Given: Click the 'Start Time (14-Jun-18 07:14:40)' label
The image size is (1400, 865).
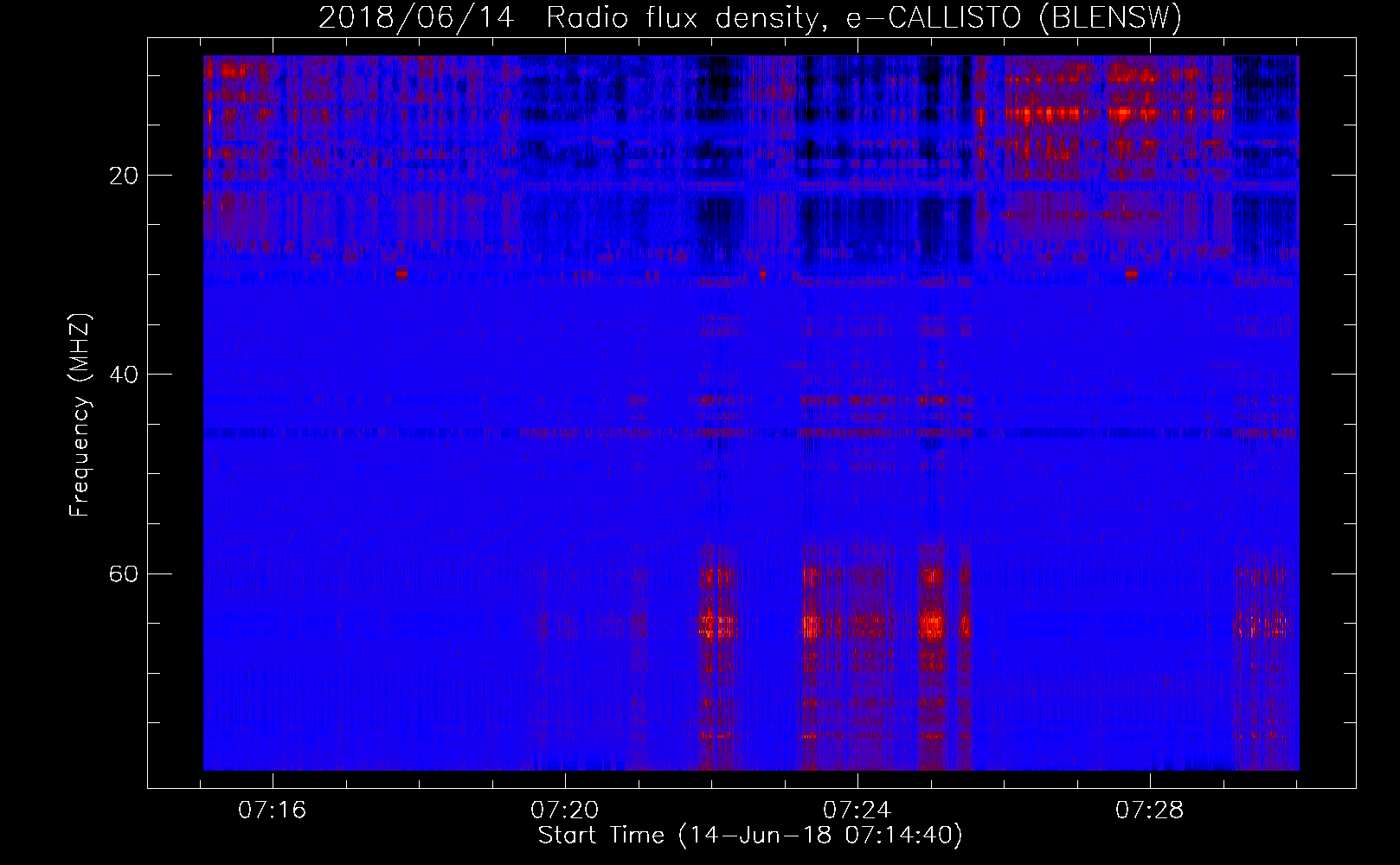Looking at the screenshot, I should (750, 836).
